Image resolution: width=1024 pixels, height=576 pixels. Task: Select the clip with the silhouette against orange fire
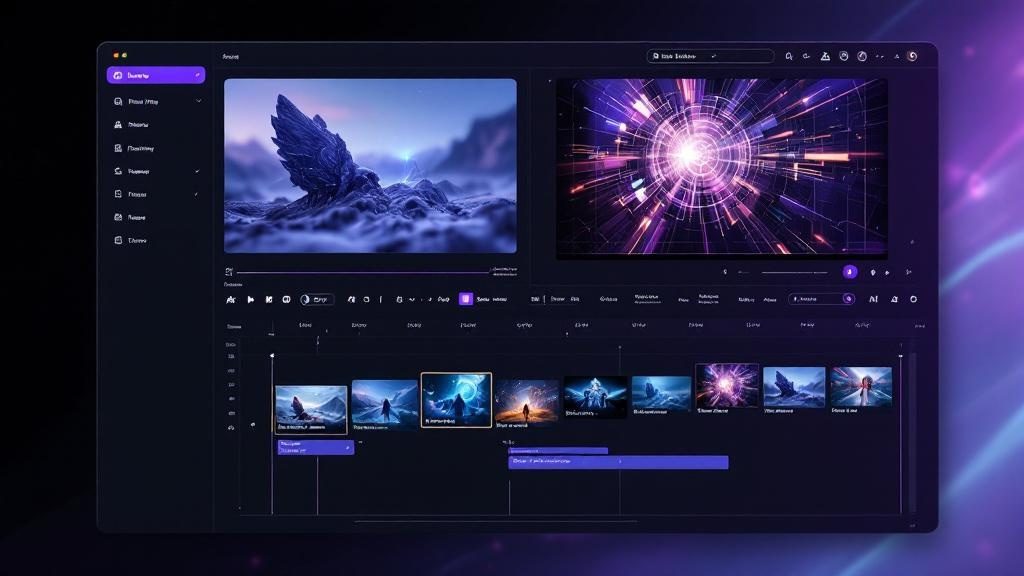(526, 403)
